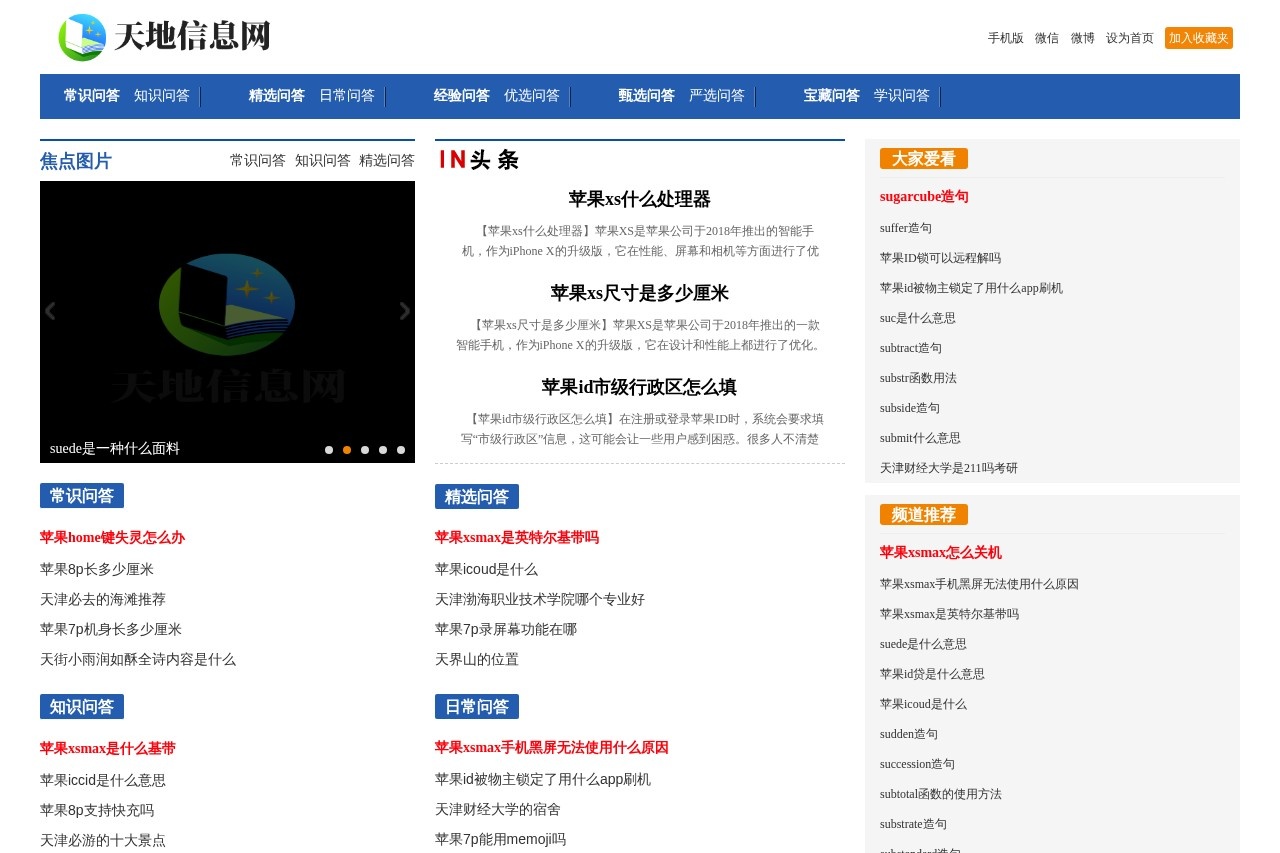This screenshot has height=853, width=1280.
Task: Open the focus carousel slide image
Action: coord(227,322)
